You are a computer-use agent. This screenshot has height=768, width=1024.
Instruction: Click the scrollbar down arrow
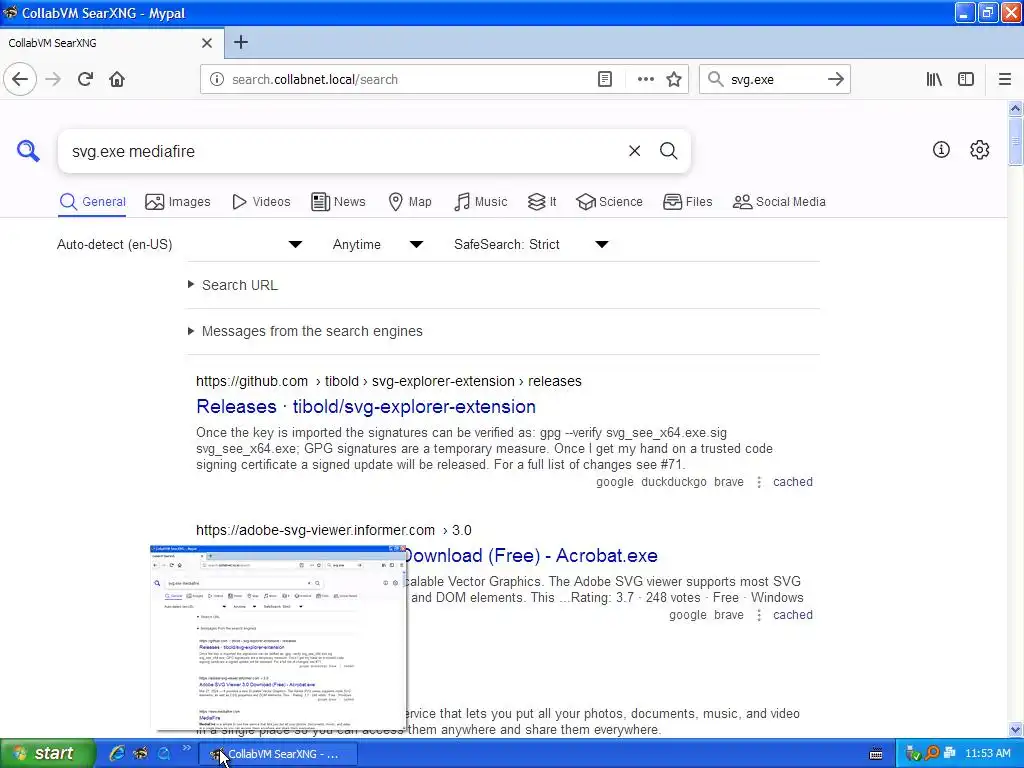tap(1016, 730)
